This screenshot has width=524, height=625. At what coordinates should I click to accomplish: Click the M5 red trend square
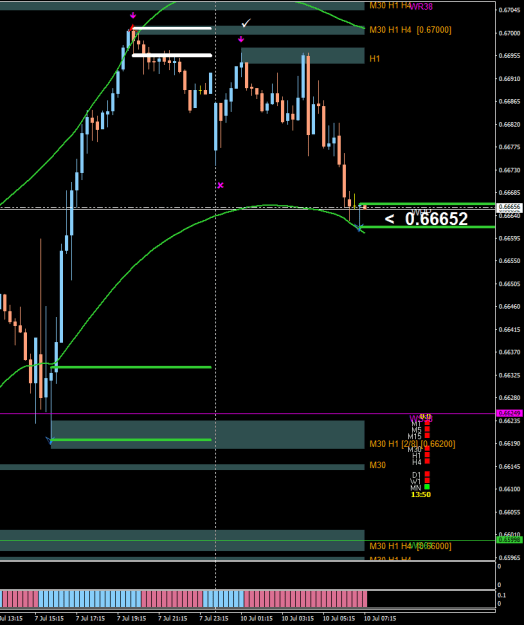click(x=427, y=429)
